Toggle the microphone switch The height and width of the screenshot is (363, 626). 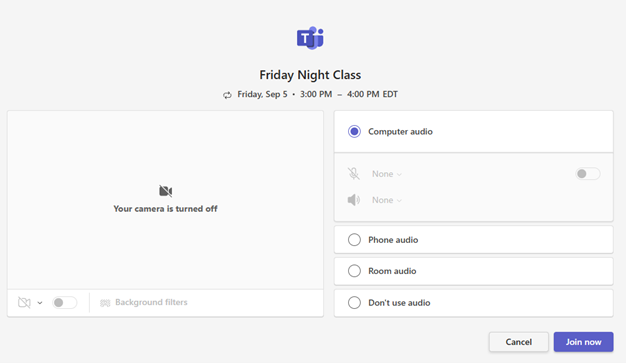coord(588,174)
